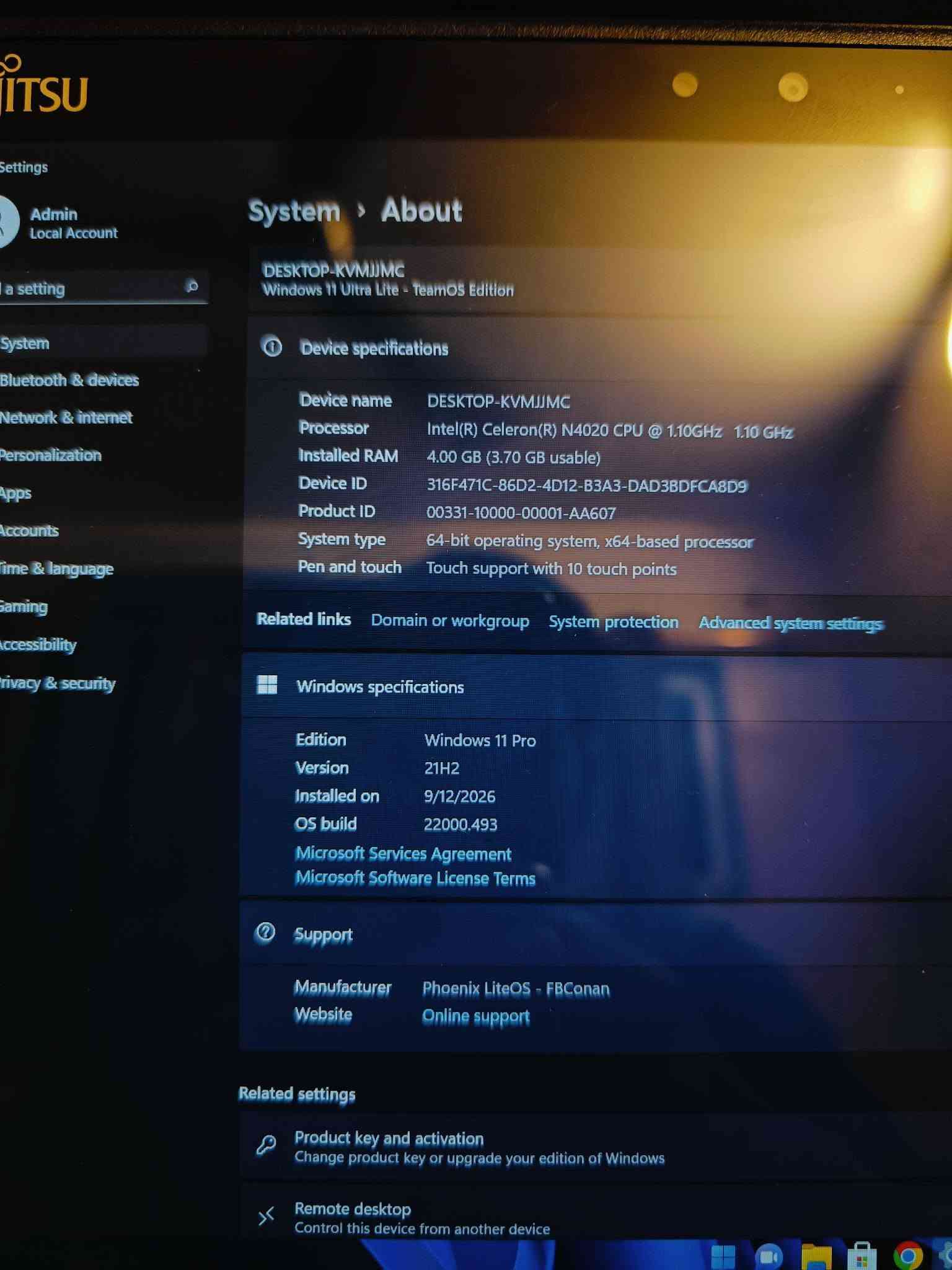This screenshot has height=1270, width=952.
Task: Open the System protection link
Action: click(614, 622)
